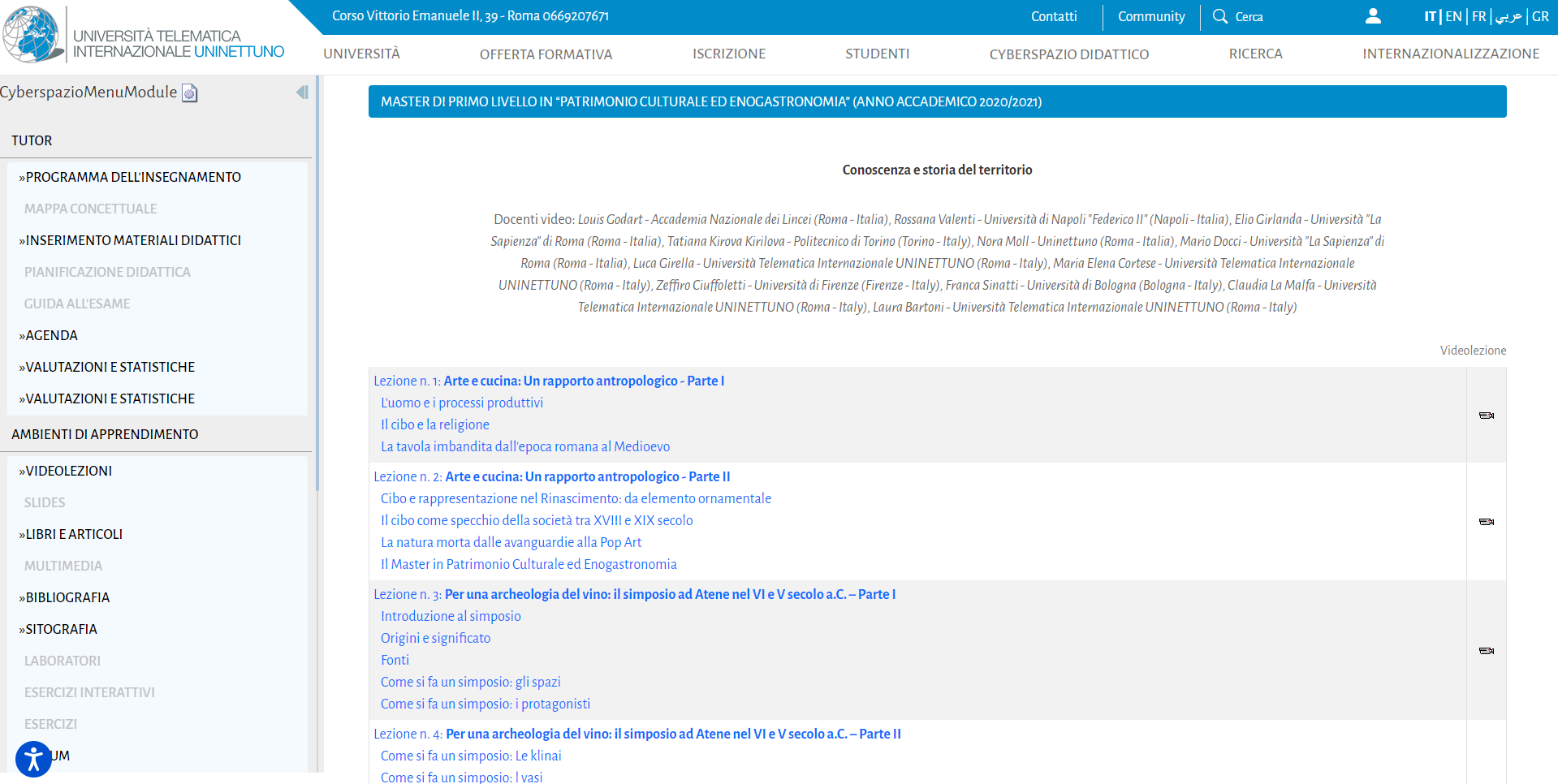Switch site language to FR
Viewport: 1558px width, 784px height.
[1478, 16]
